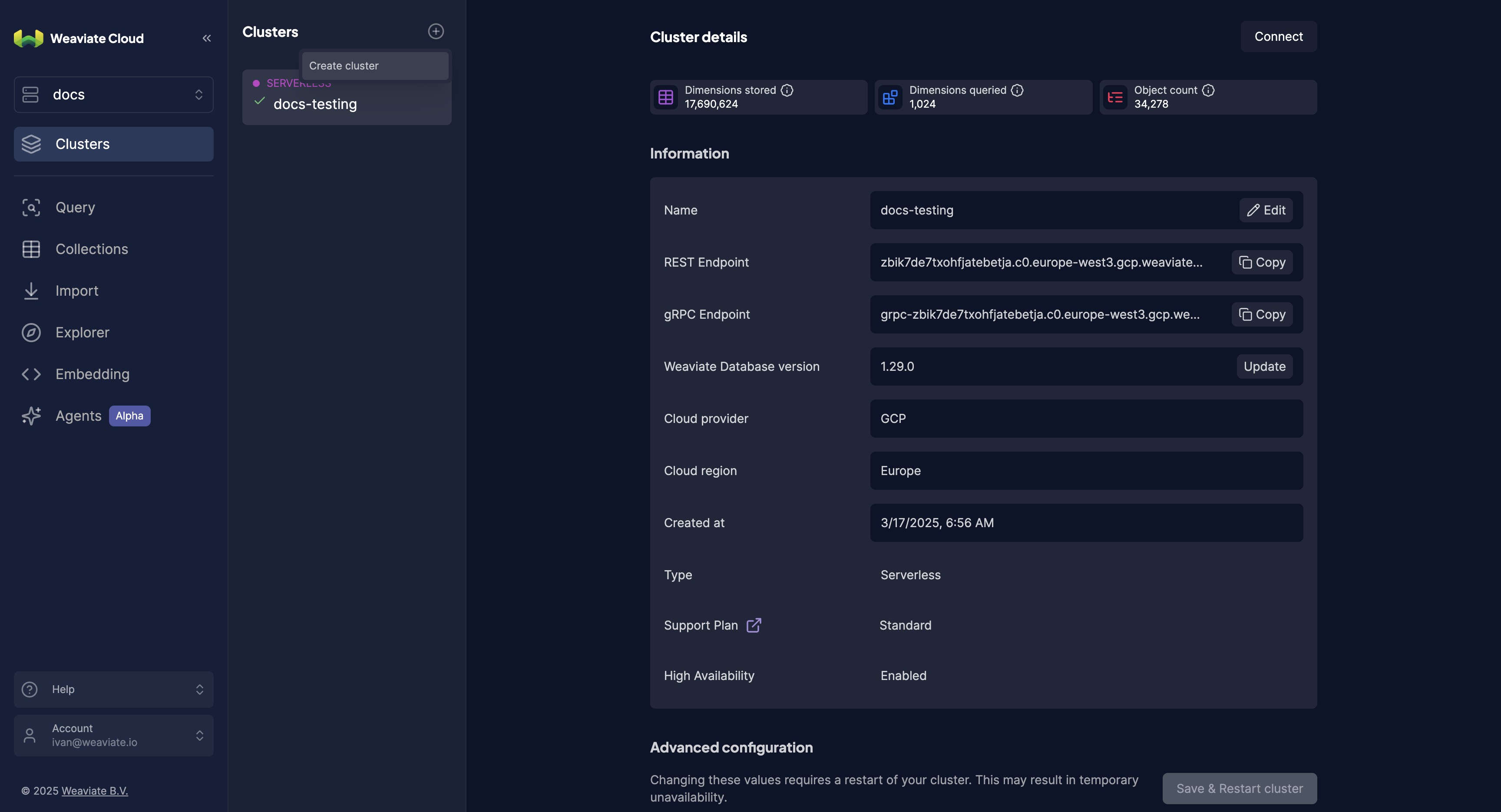Show Object count info tooltip icon

(x=1209, y=90)
